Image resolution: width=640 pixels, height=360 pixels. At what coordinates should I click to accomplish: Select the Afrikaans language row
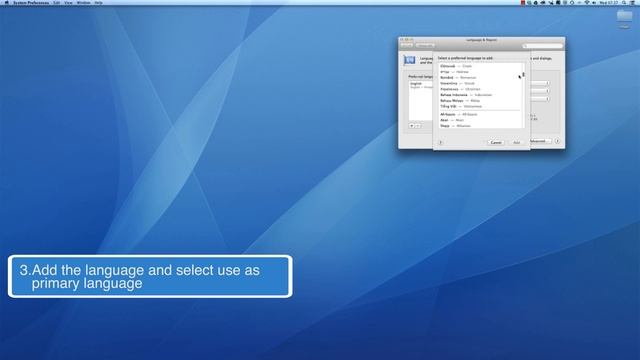point(480,114)
